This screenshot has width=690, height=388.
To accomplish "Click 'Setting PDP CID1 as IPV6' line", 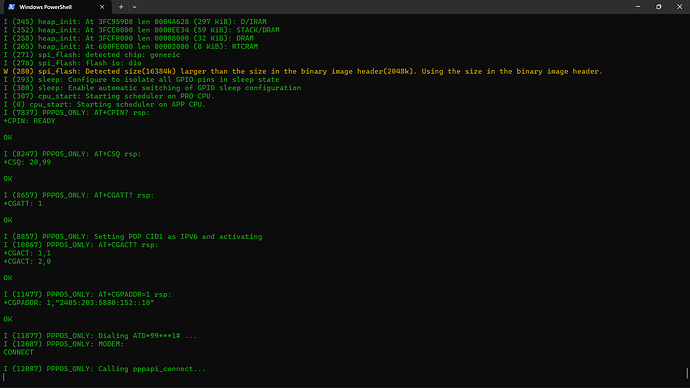I will click(x=133, y=237).
